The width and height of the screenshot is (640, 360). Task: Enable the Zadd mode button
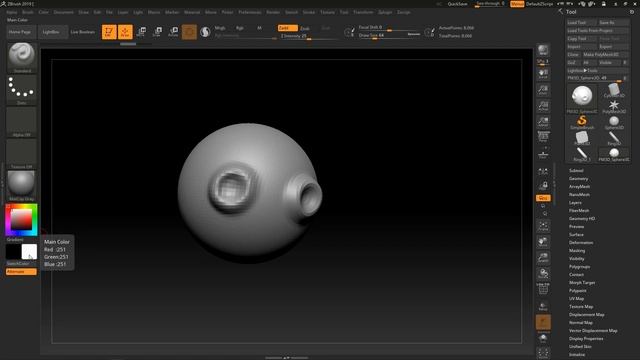pos(287,28)
